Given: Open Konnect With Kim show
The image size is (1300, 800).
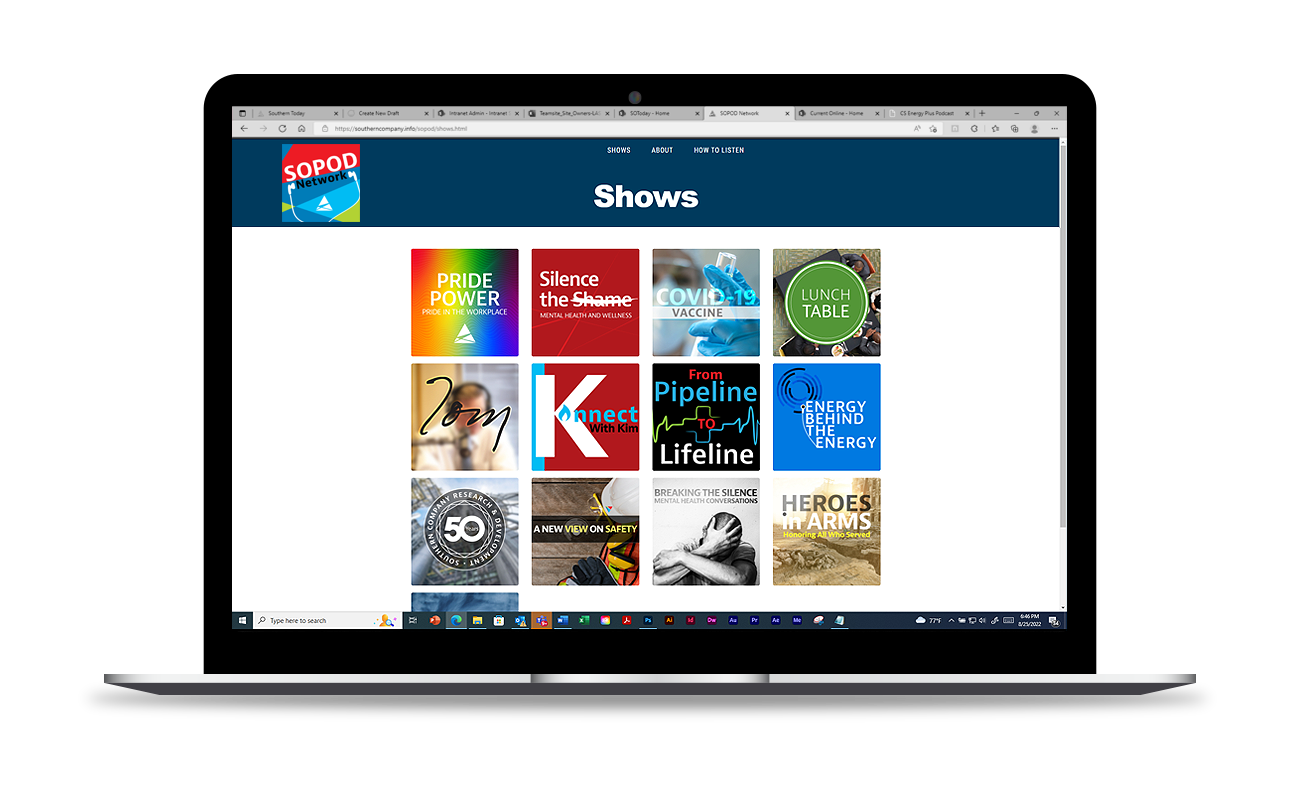Looking at the screenshot, I should click(585, 417).
